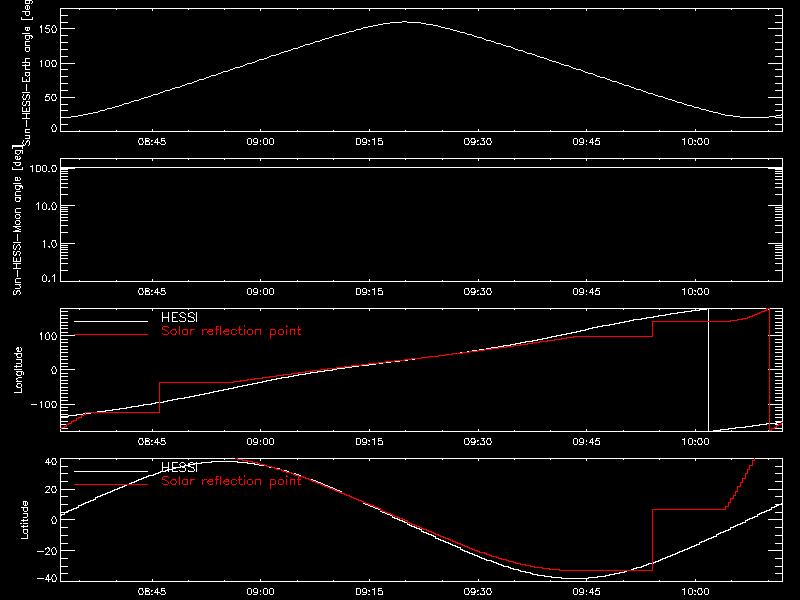Viewport: 800px width, 600px height.
Task: Click the 10.0 tick on Moon angle axis
Action: tap(46, 206)
